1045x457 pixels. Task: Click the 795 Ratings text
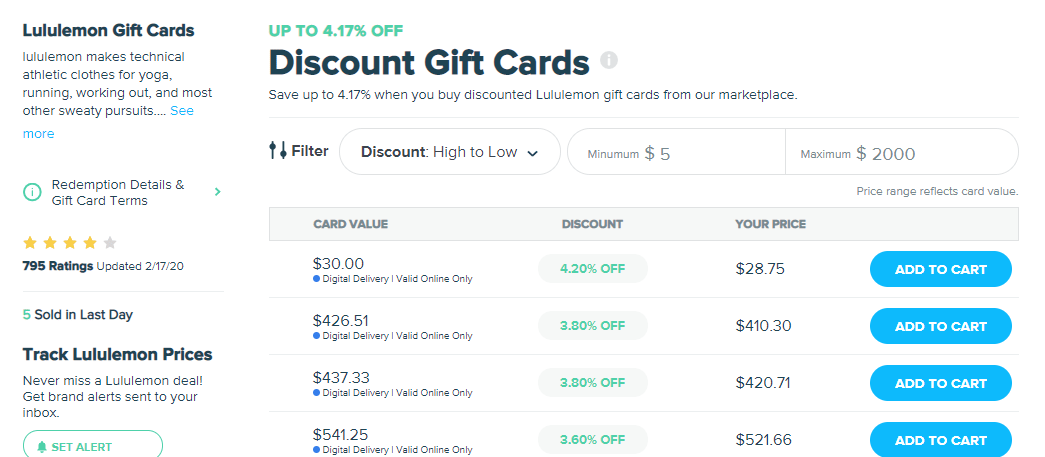tap(57, 266)
